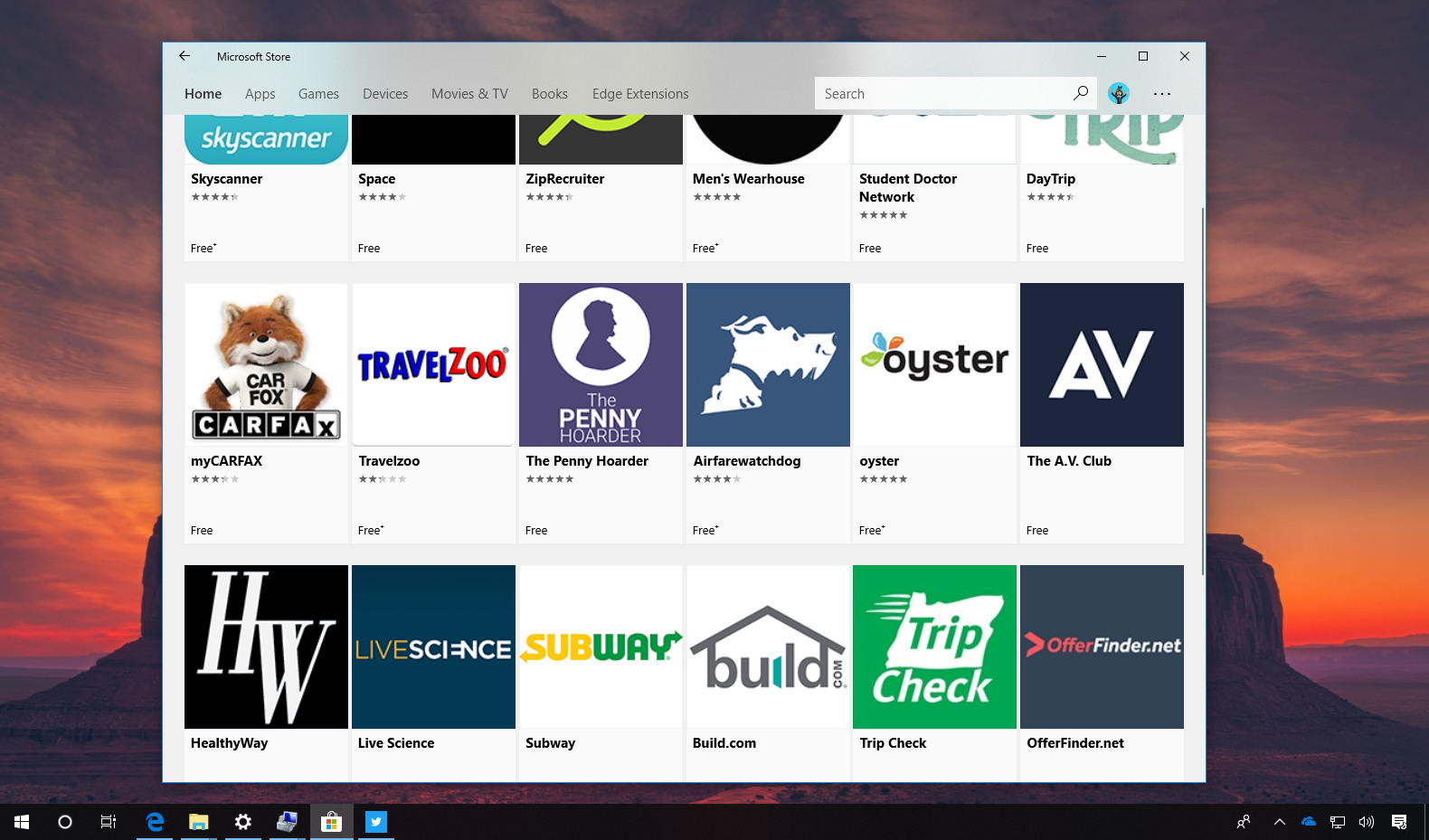Open the Build.com house icon
This screenshot has width=1429, height=840.
(x=768, y=647)
